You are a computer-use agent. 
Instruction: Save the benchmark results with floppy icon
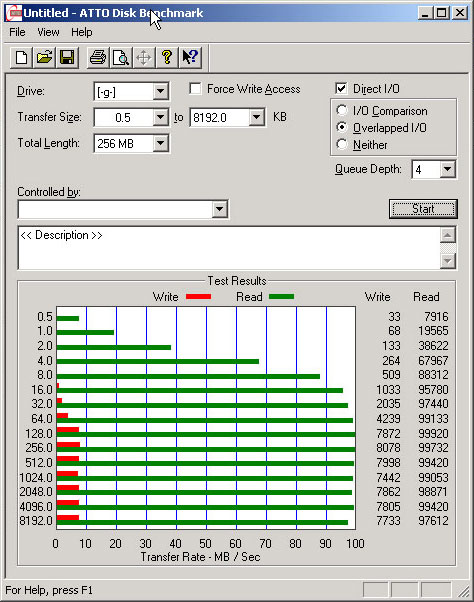coord(67,58)
